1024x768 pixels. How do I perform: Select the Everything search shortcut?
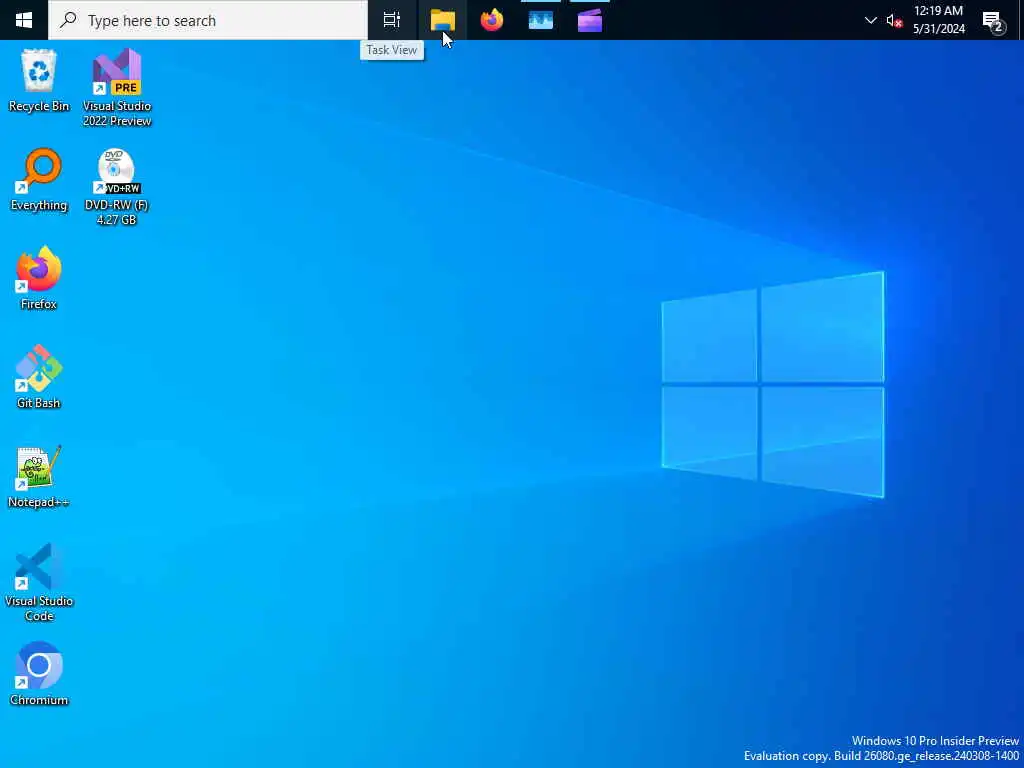click(x=39, y=180)
